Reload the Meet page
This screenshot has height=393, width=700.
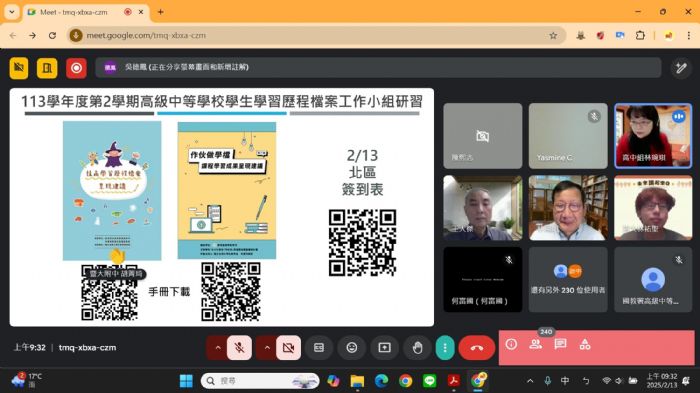52,35
